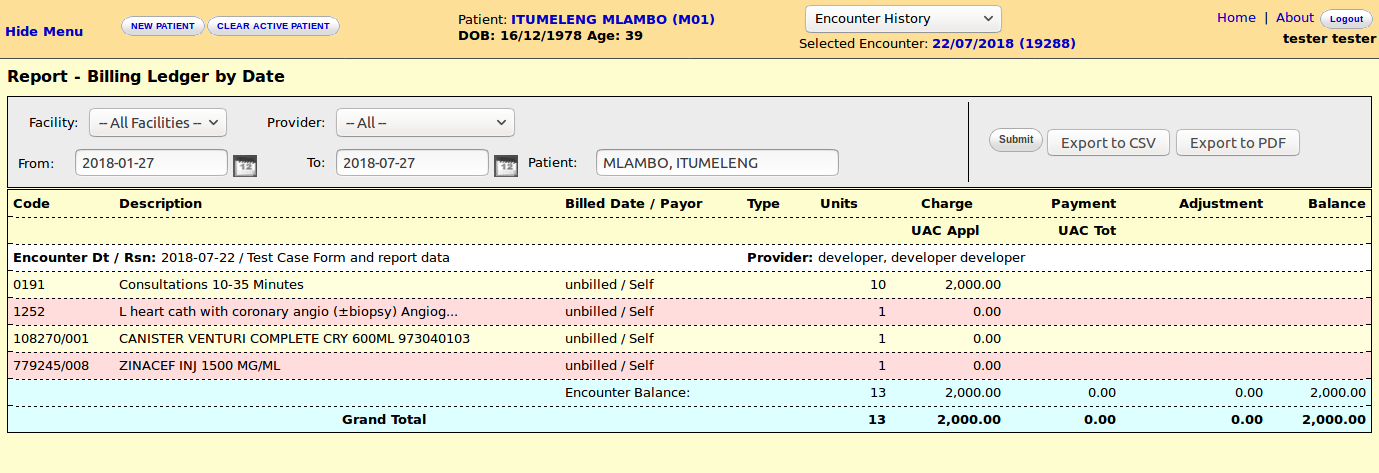Clear the active patient
This screenshot has height=473, width=1379.
[273, 26]
